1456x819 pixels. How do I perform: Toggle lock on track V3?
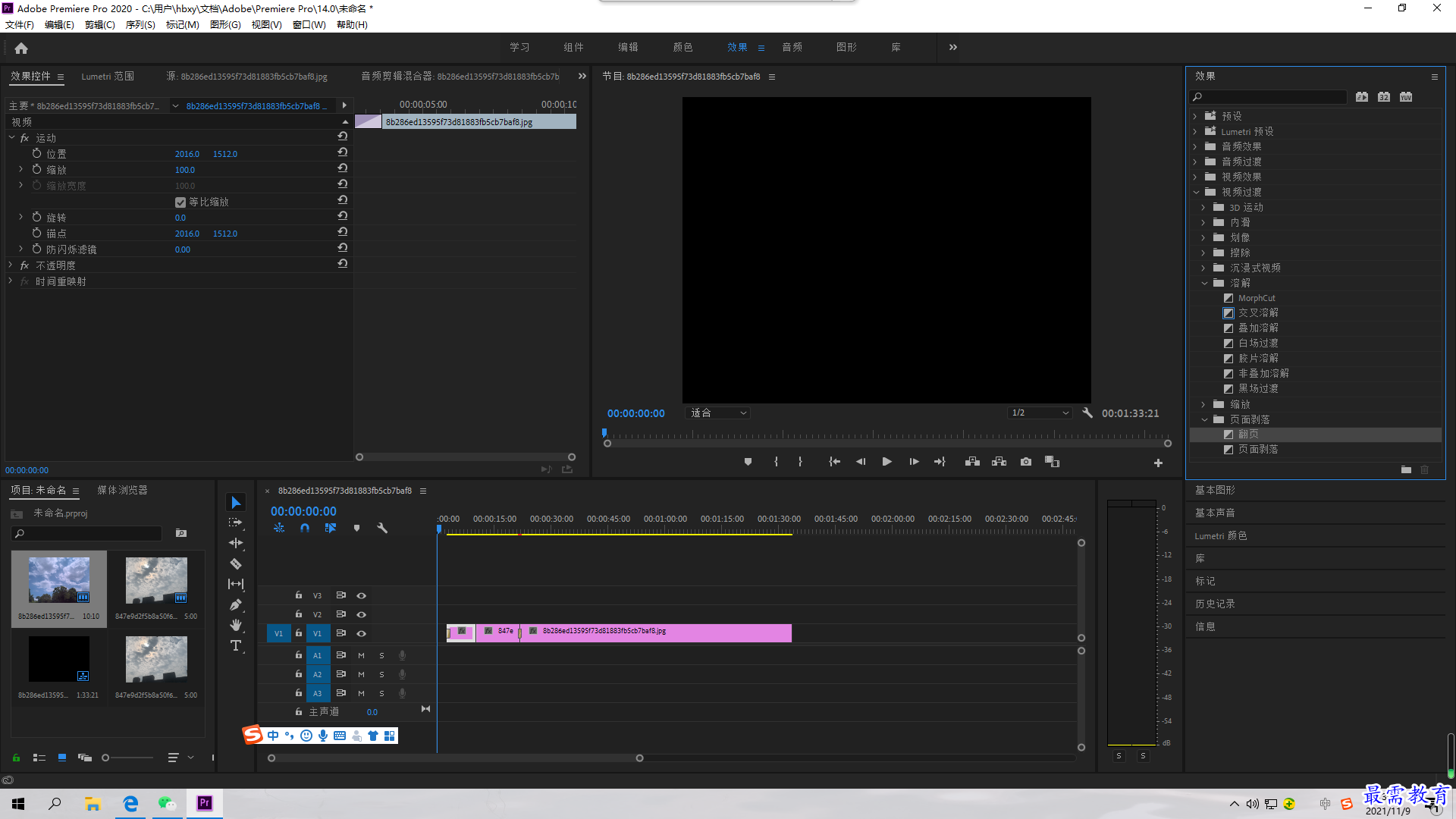click(x=299, y=595)
